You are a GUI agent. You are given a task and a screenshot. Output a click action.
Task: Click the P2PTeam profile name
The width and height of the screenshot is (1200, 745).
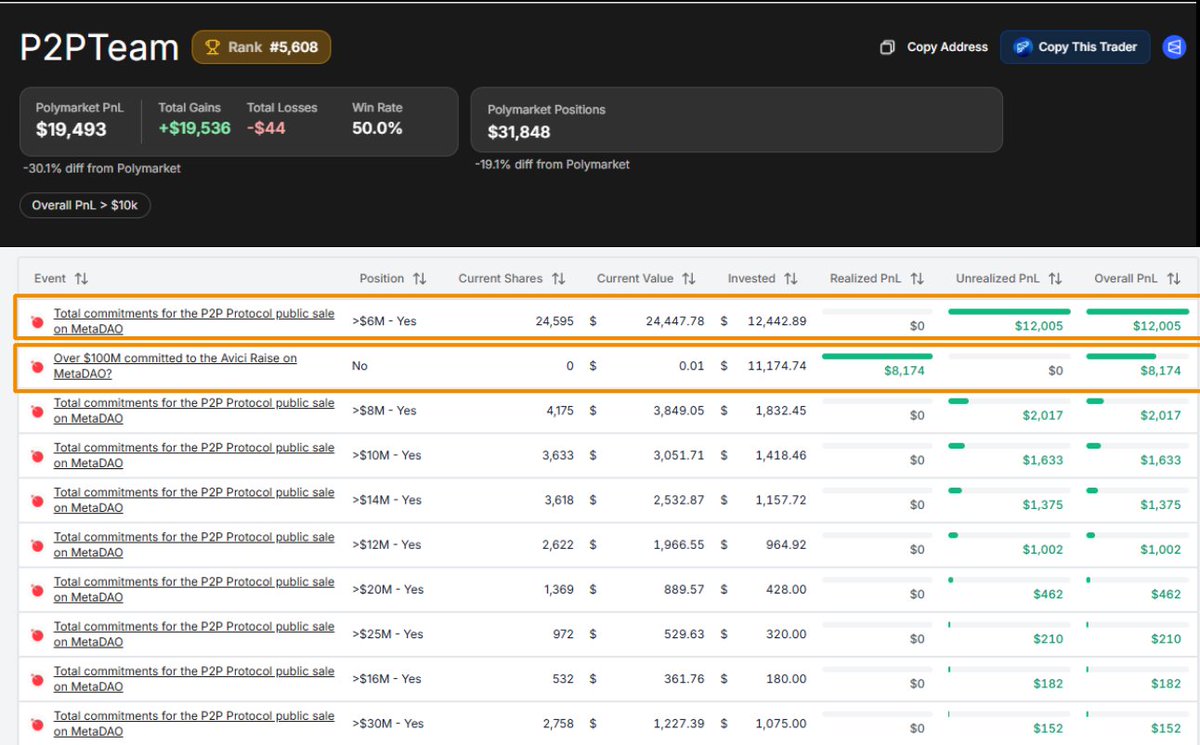[99, 47]
